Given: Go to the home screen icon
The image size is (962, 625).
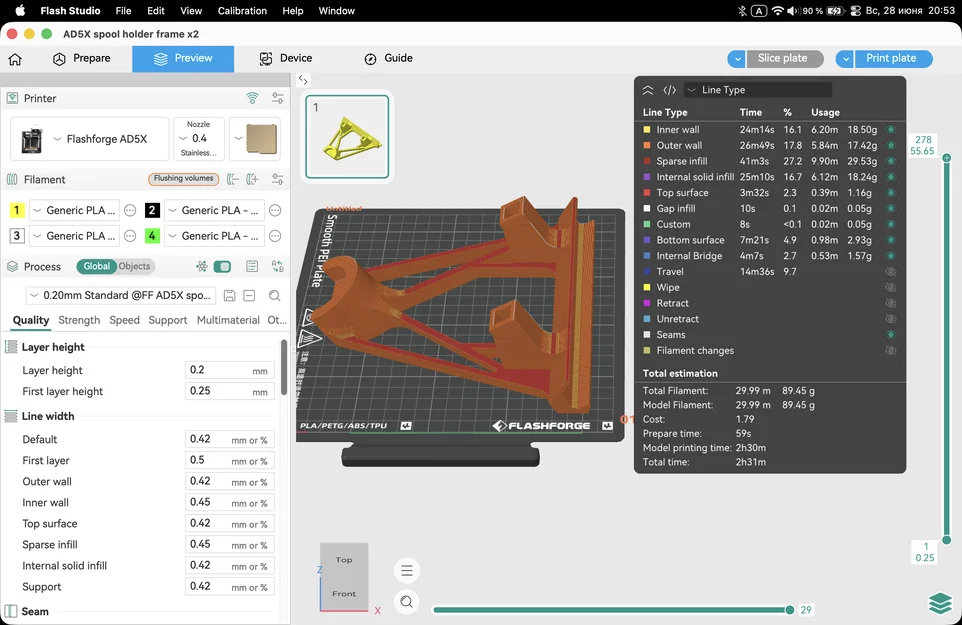Looking at the screenshot, I should coord(15,59).
